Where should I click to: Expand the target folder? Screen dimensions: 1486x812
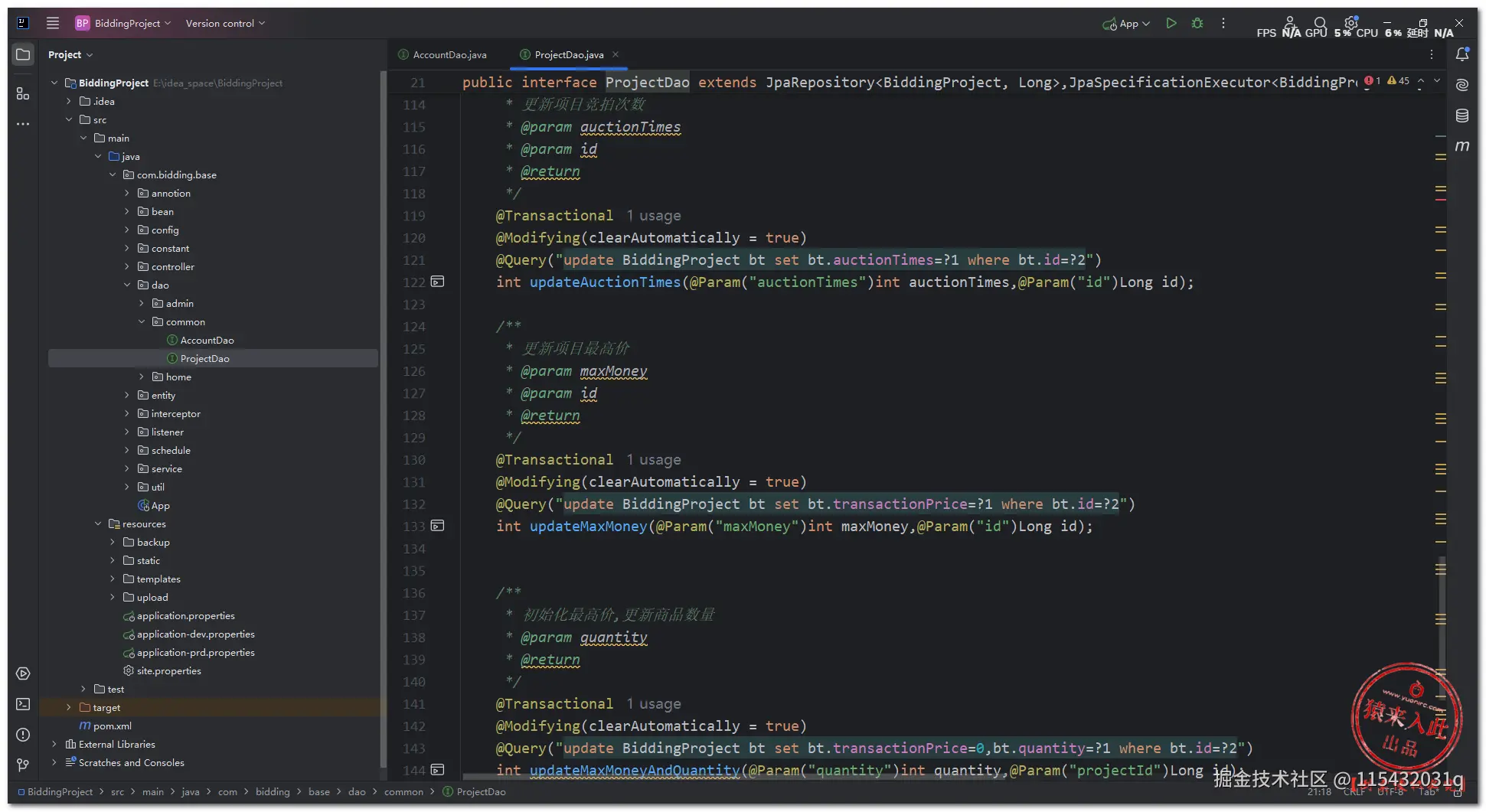(69, 707)
